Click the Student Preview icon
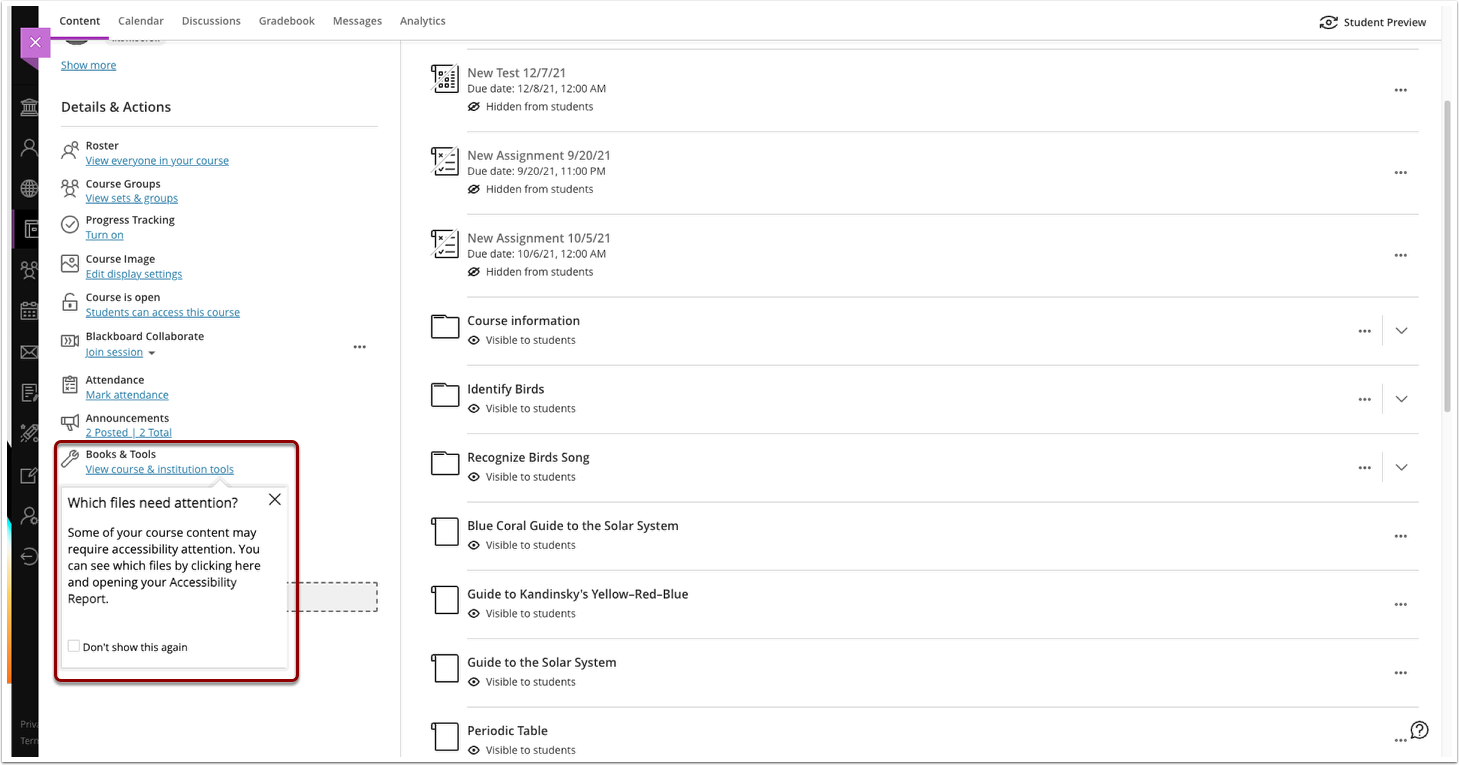1459x765 pixels. [x=1328, y=22]
